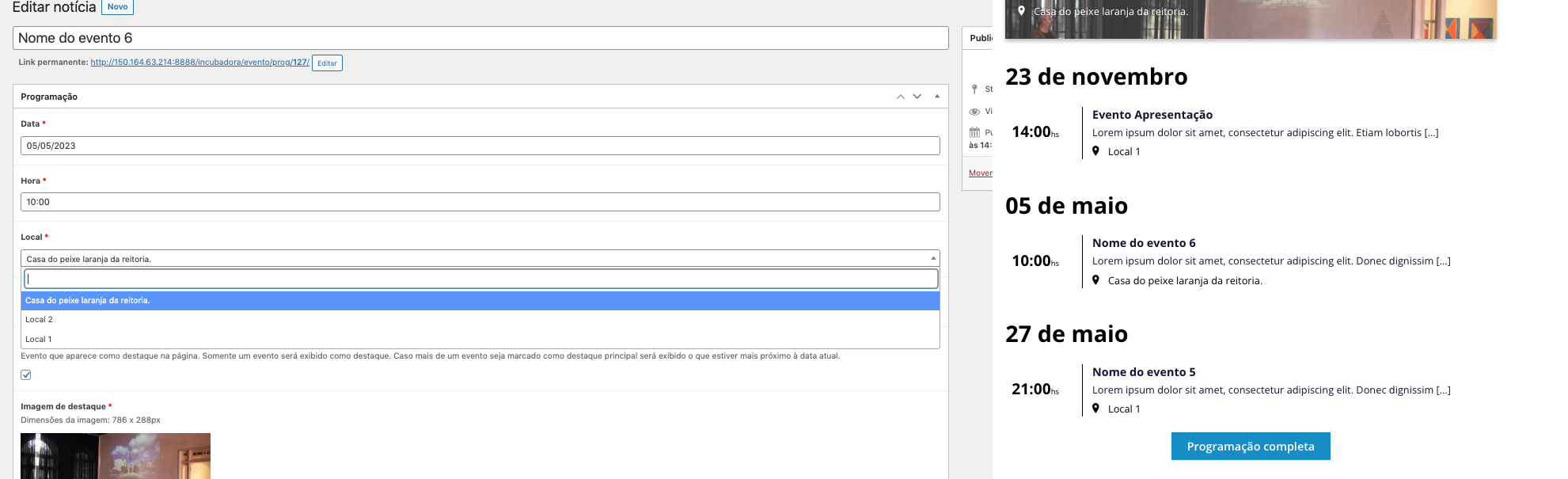
Task: Open the permanent link URL
Action: point(199,63)
